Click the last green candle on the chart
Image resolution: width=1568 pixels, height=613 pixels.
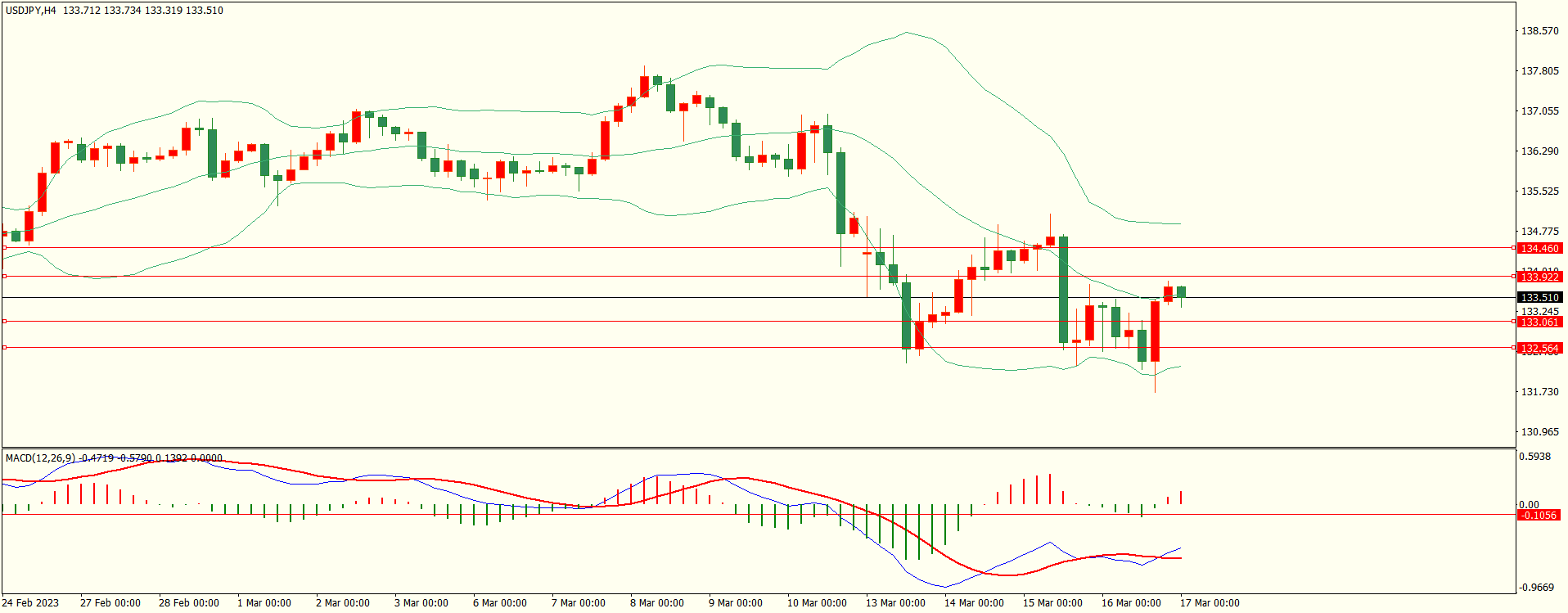click(x=1181, y=292)
